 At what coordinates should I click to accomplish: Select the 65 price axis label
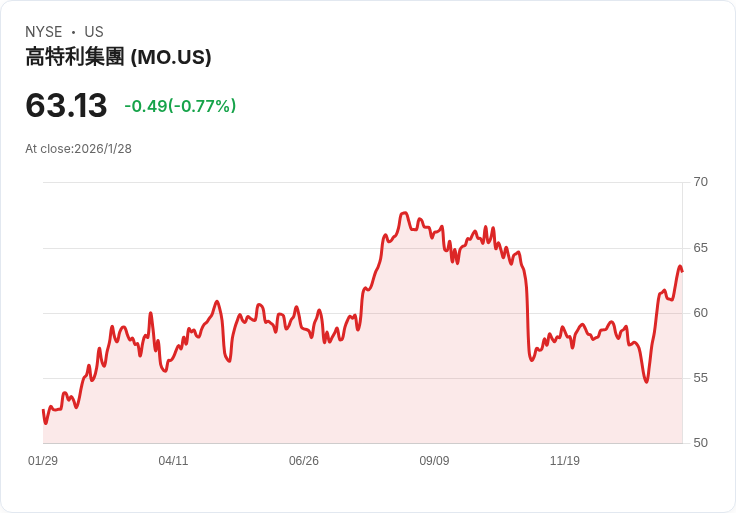coord(701,248)
